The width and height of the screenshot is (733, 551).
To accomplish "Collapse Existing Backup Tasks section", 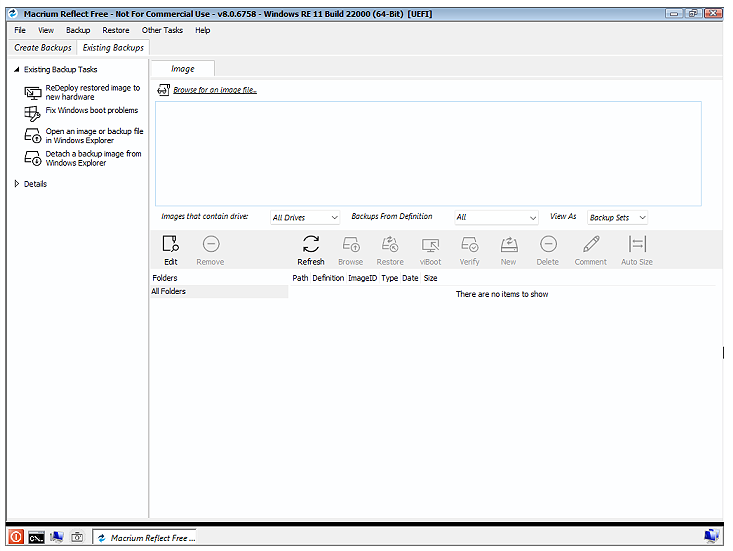I will point(17,69).
